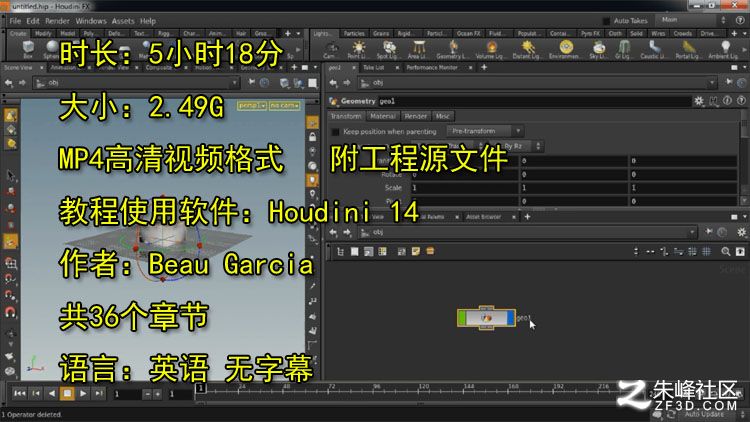Expand the network editor obj path dropdown
This screenshot has height=422, width=750.
coord(692,233)
